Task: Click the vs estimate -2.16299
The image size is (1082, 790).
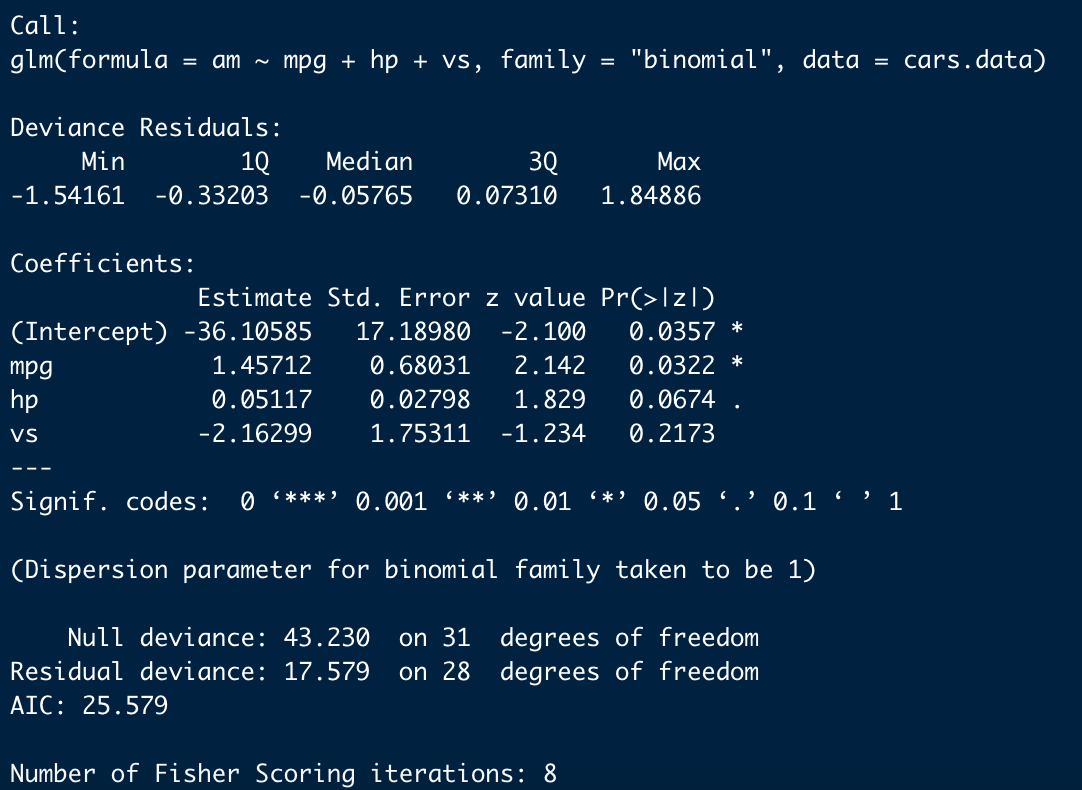Action: (x=255, y=434)
